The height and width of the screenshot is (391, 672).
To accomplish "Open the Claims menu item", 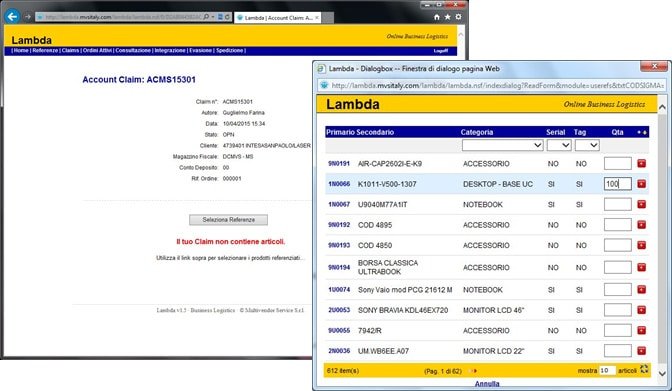I will [x=70, y=51].
